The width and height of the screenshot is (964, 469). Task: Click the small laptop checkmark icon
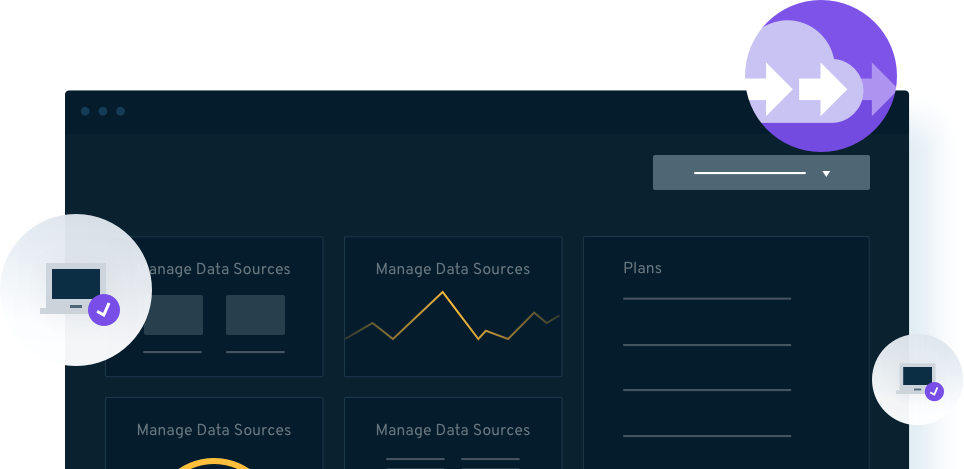pos(917,379)
